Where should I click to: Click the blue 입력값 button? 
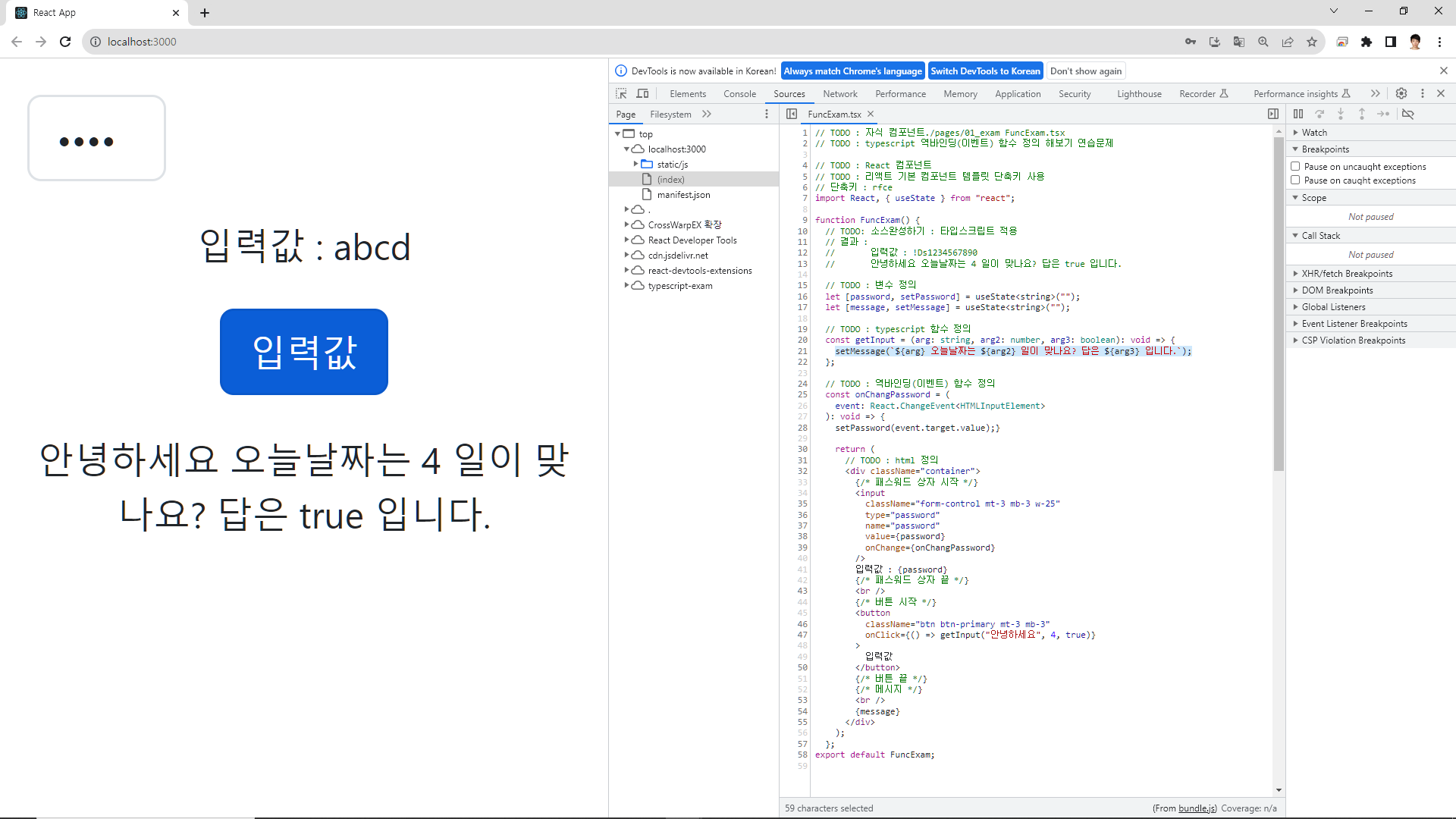(304, 352)
